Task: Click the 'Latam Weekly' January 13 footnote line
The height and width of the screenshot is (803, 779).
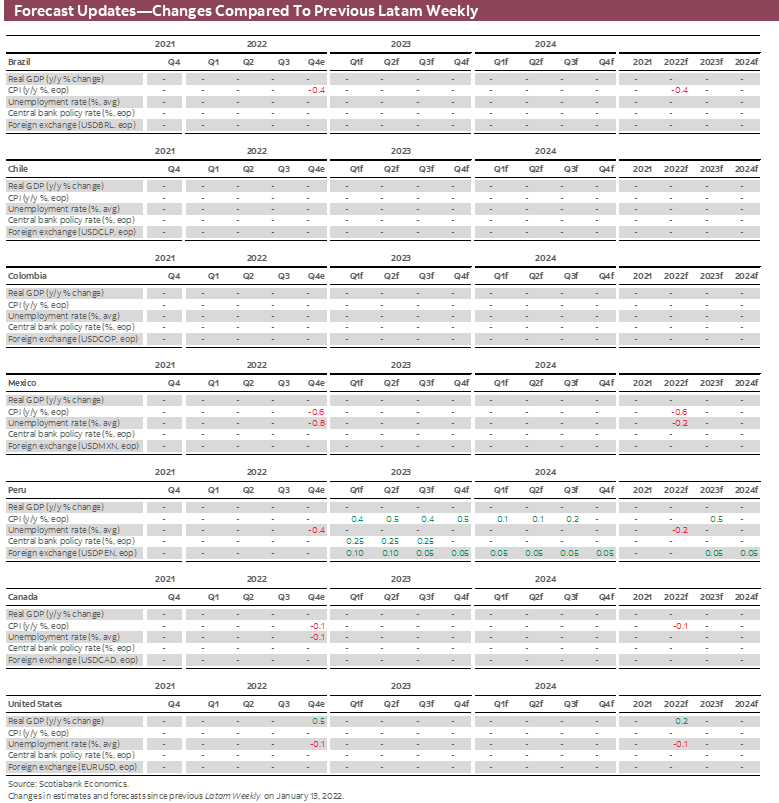Action: [176, 796]
